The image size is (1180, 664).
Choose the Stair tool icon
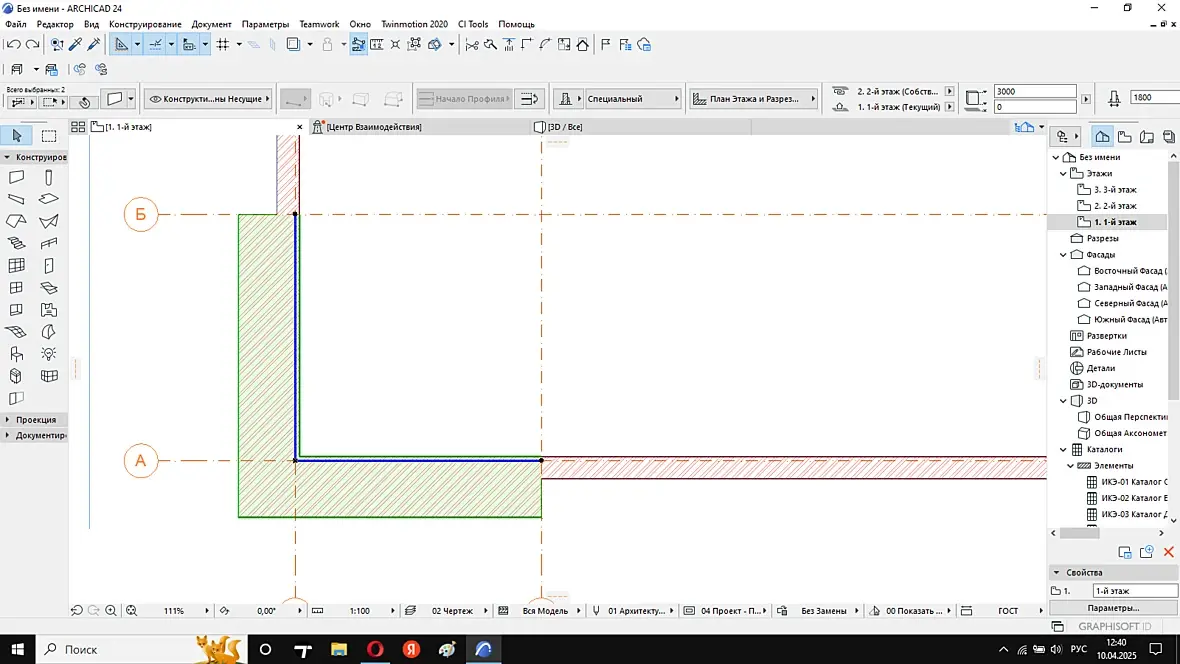(17, 243)
